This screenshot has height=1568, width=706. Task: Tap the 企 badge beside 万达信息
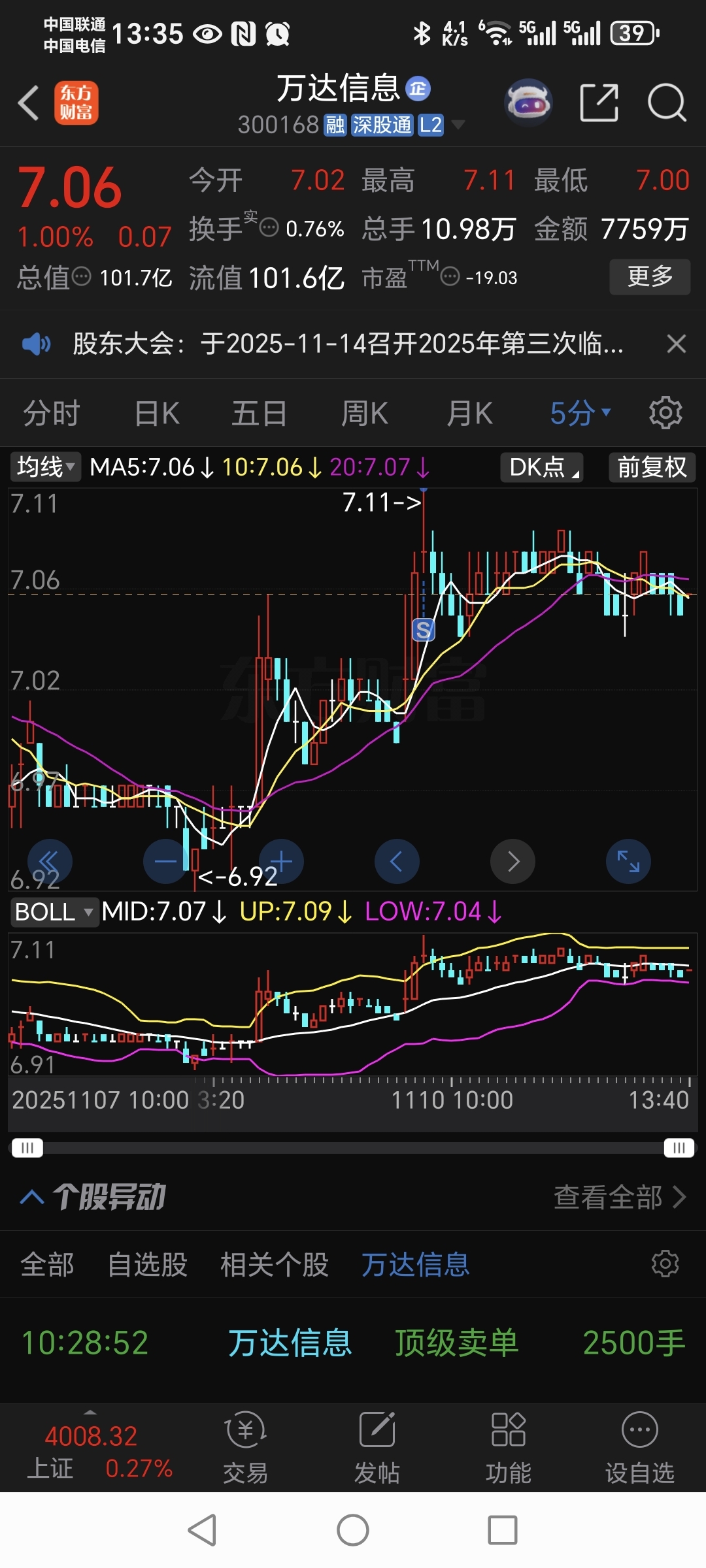tap(418, 88)
